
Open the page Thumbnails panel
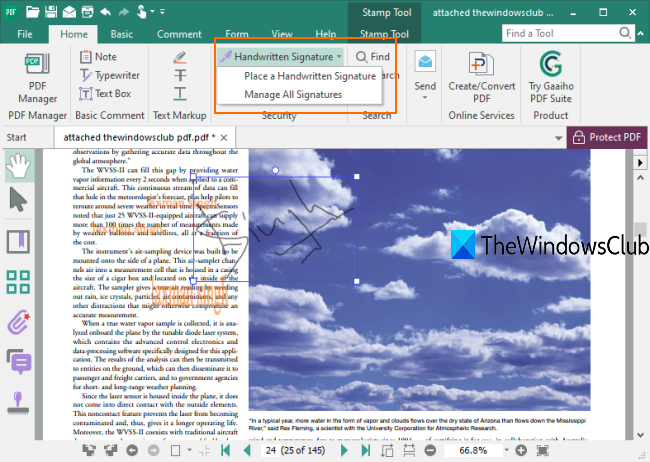pyautogui.click(x=18, y=282)
